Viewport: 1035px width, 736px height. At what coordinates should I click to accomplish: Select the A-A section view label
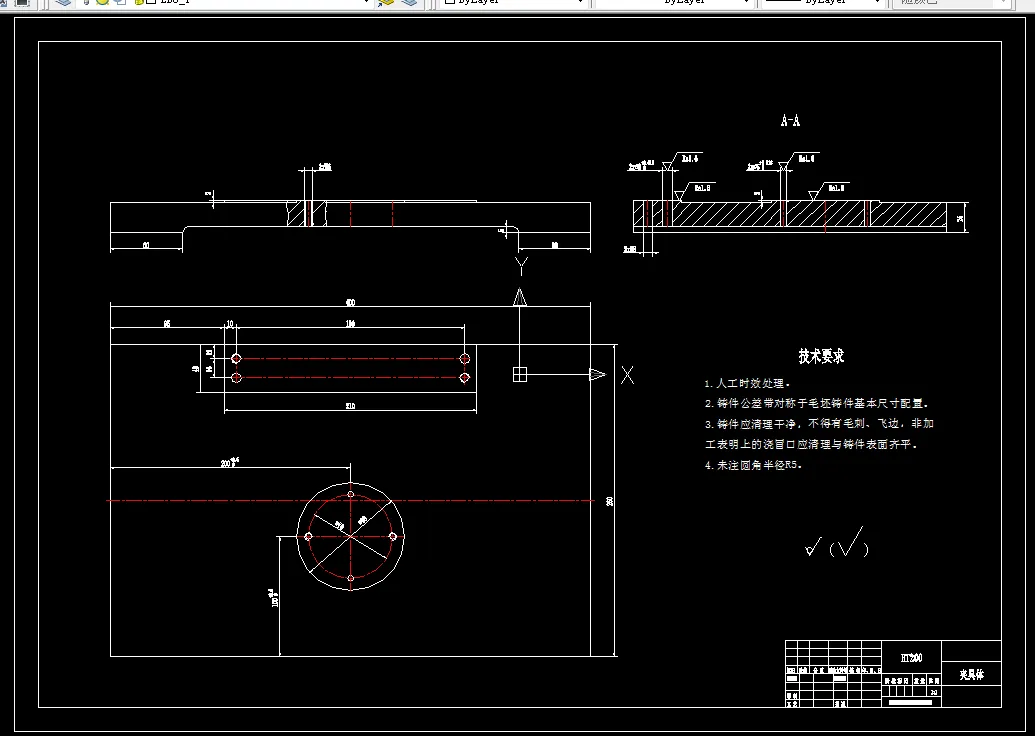(790, 121)
